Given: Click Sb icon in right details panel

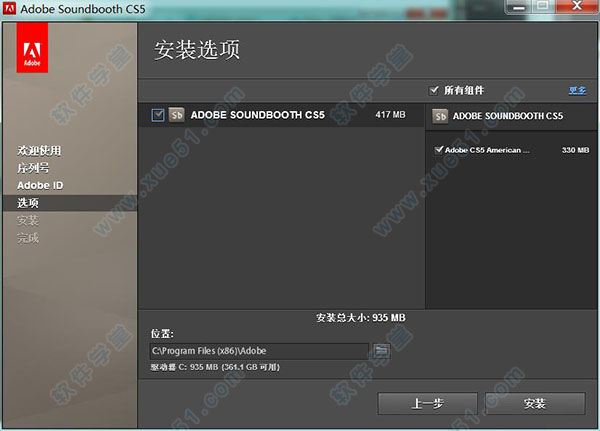Looking at the screenshot, I should (440, 116).
